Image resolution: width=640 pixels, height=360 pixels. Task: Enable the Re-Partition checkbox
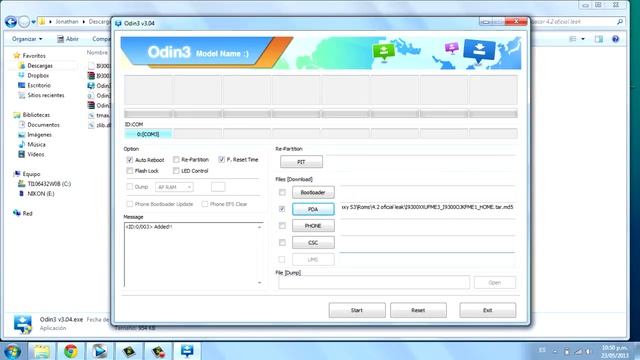tap(176, 160)
